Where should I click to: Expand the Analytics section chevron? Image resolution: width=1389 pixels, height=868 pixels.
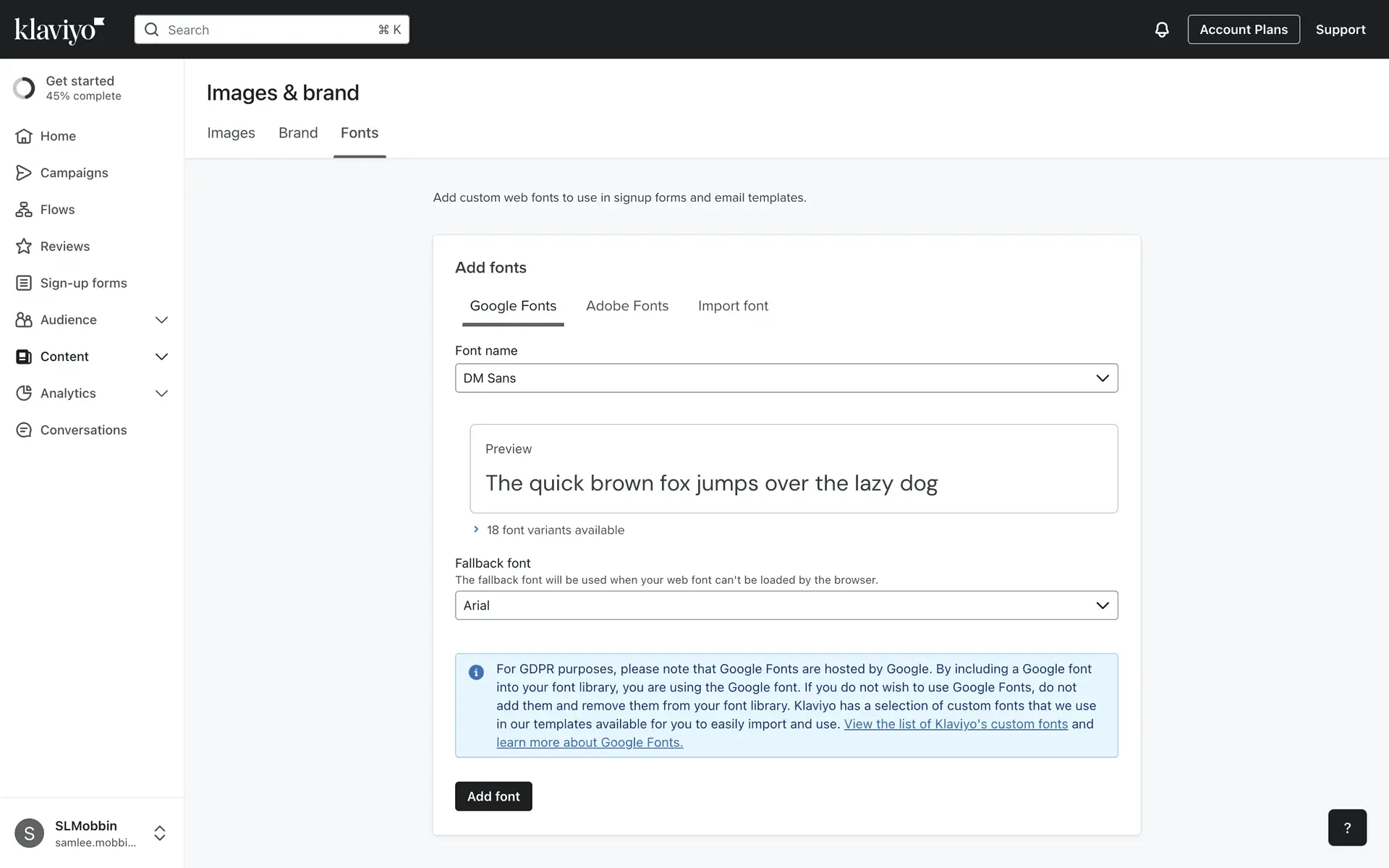click(x=161, y=393)
